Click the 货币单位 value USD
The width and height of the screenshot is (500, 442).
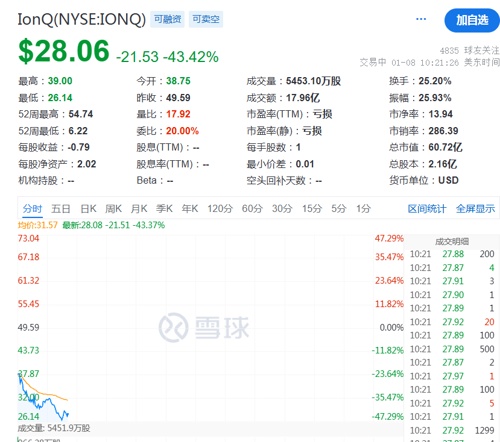click(x=448, y=180)
